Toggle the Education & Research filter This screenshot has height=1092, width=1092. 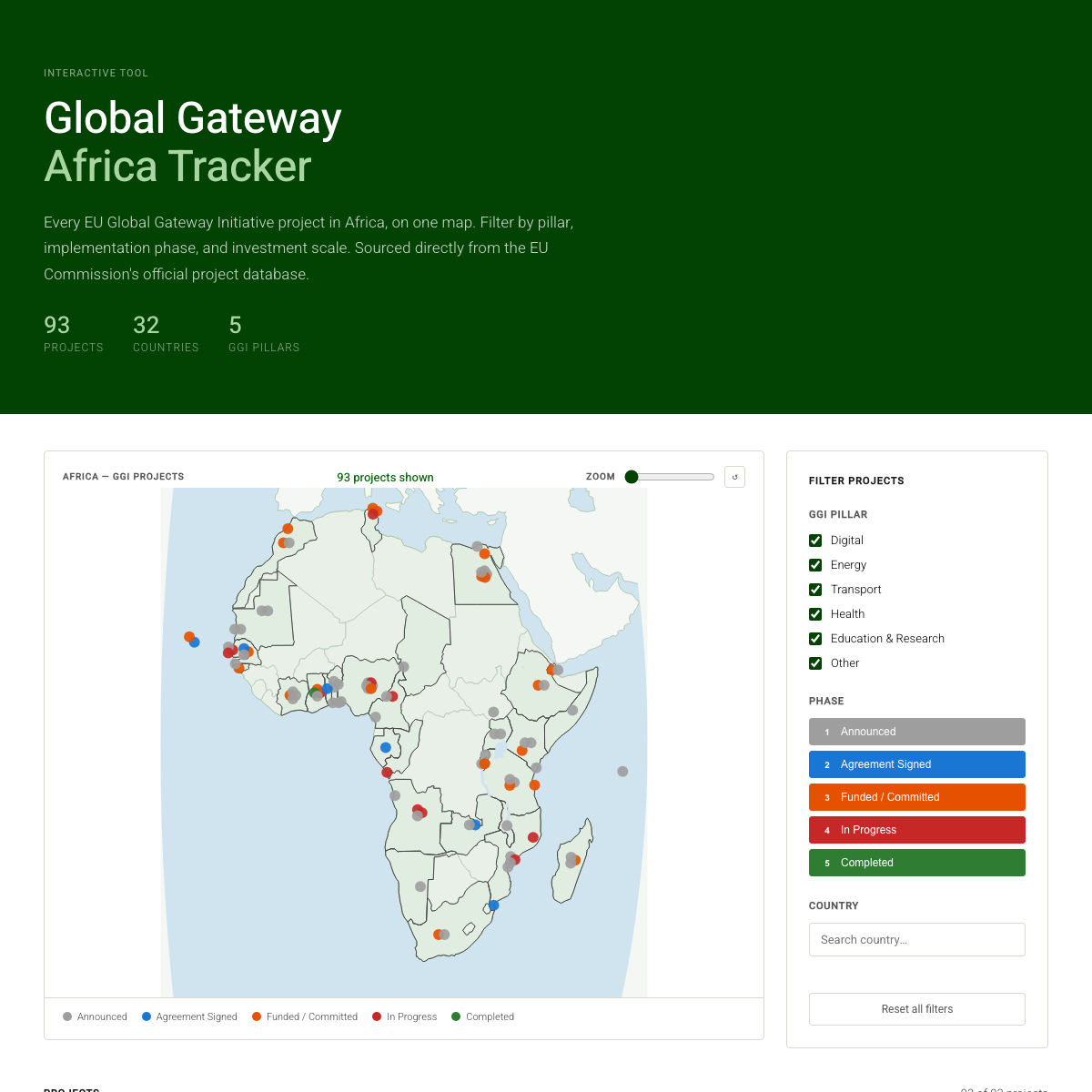(x=814, y=638)
